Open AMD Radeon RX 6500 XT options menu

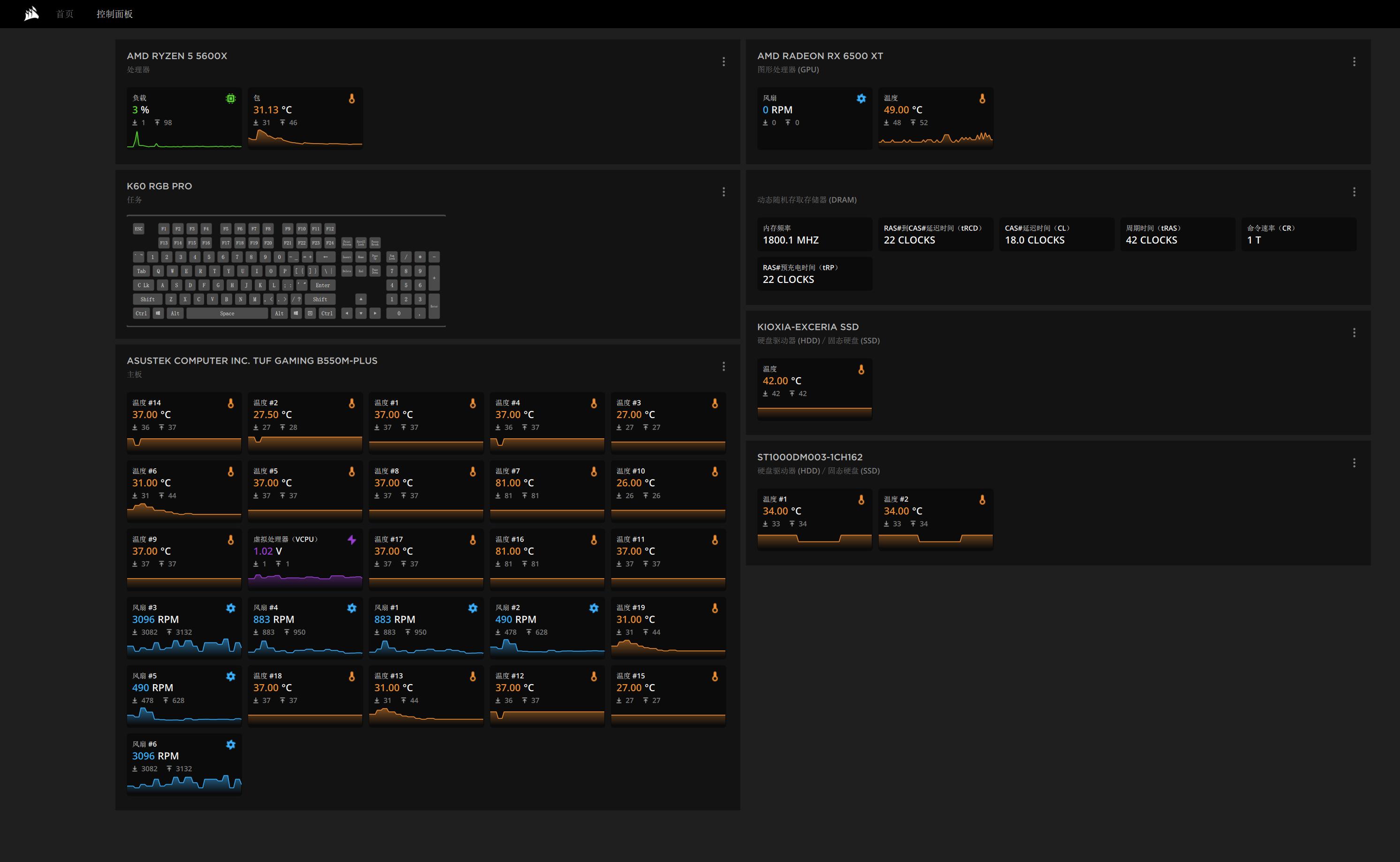1354,61
